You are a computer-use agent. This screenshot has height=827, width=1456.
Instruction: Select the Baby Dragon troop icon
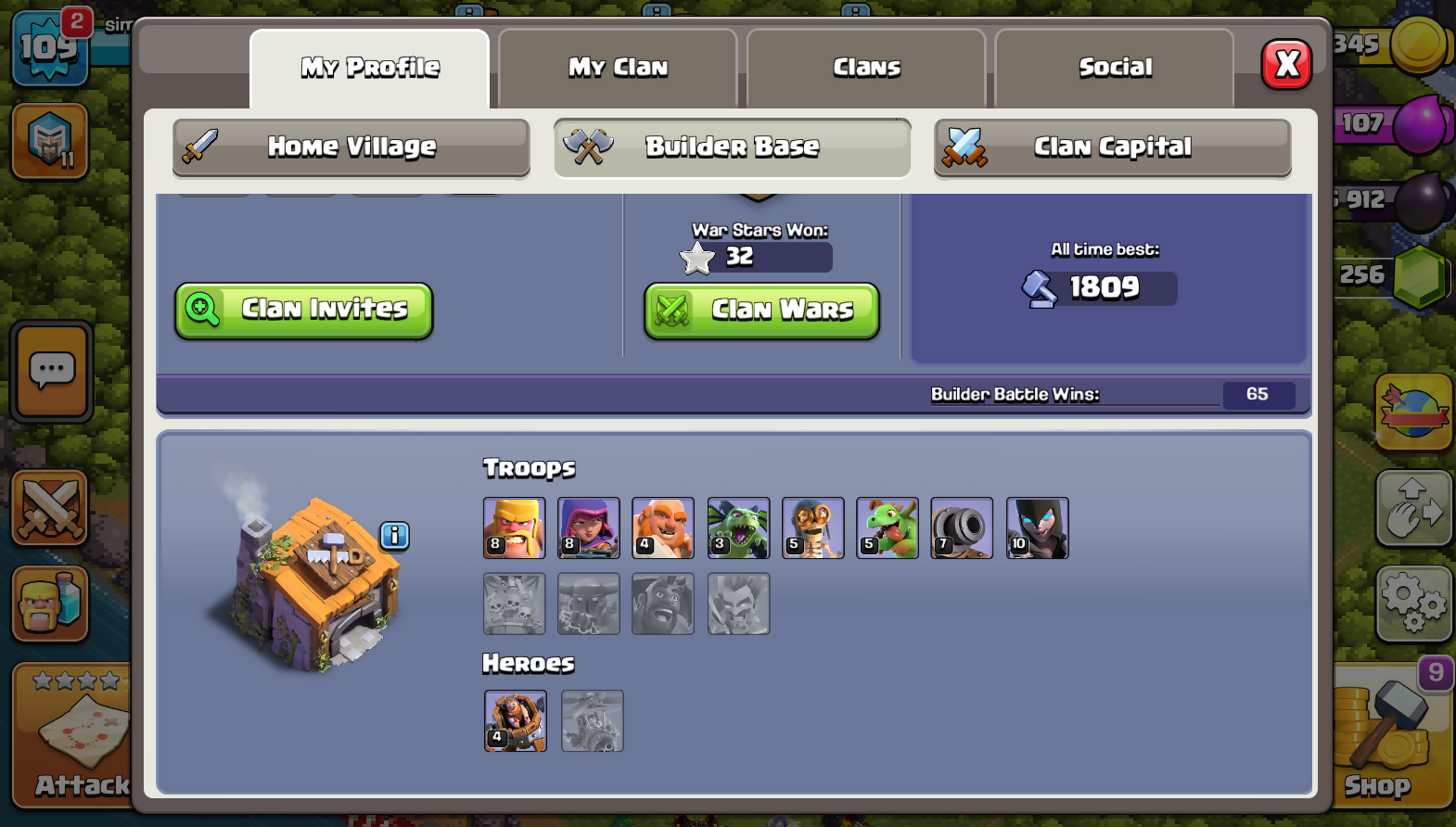click(888, 528)
